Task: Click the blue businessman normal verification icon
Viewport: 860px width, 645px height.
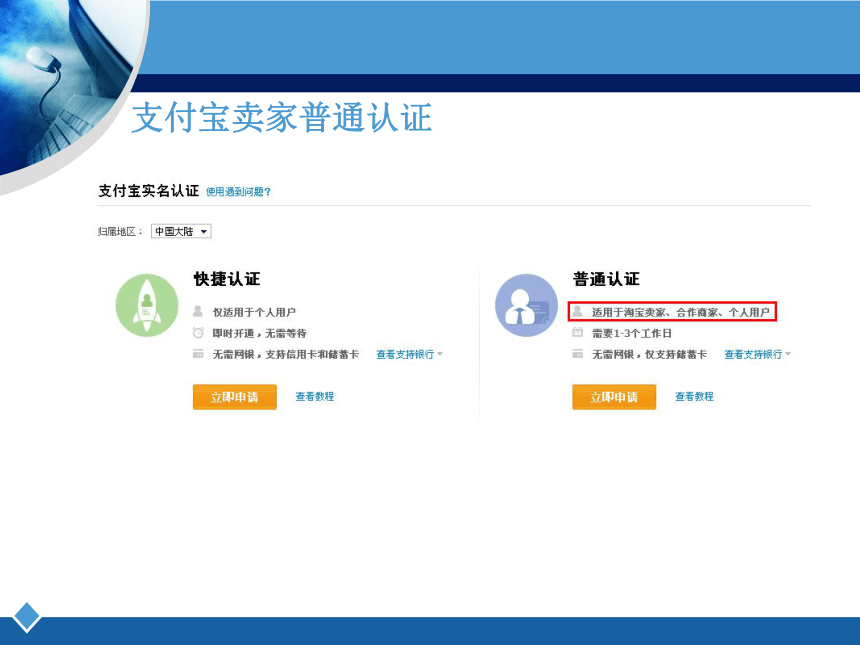Action: pyautogui.click(x=527, y=305)
